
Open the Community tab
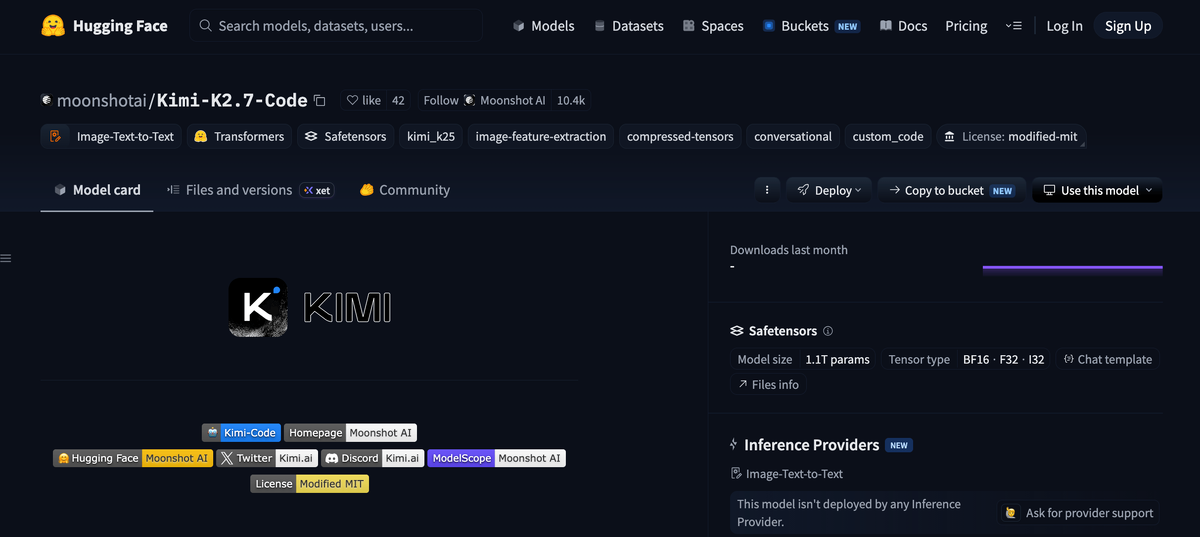[405, 190]
